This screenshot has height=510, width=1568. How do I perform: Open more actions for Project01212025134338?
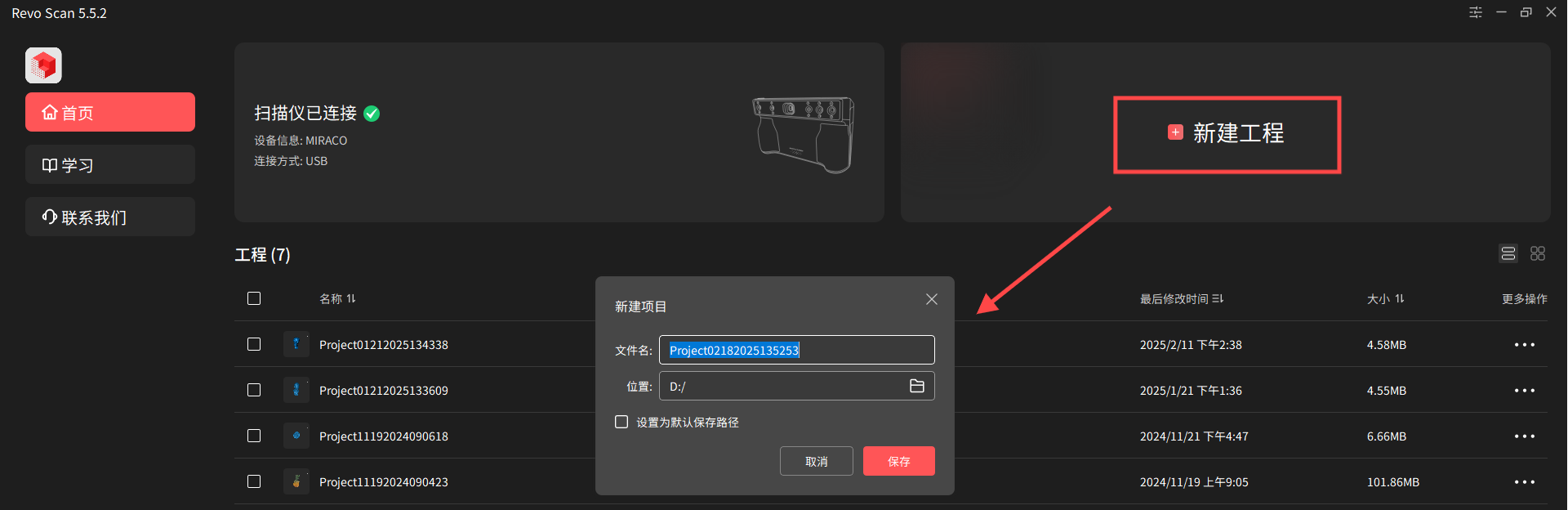pyautogui.click(x=1524, y=345)
